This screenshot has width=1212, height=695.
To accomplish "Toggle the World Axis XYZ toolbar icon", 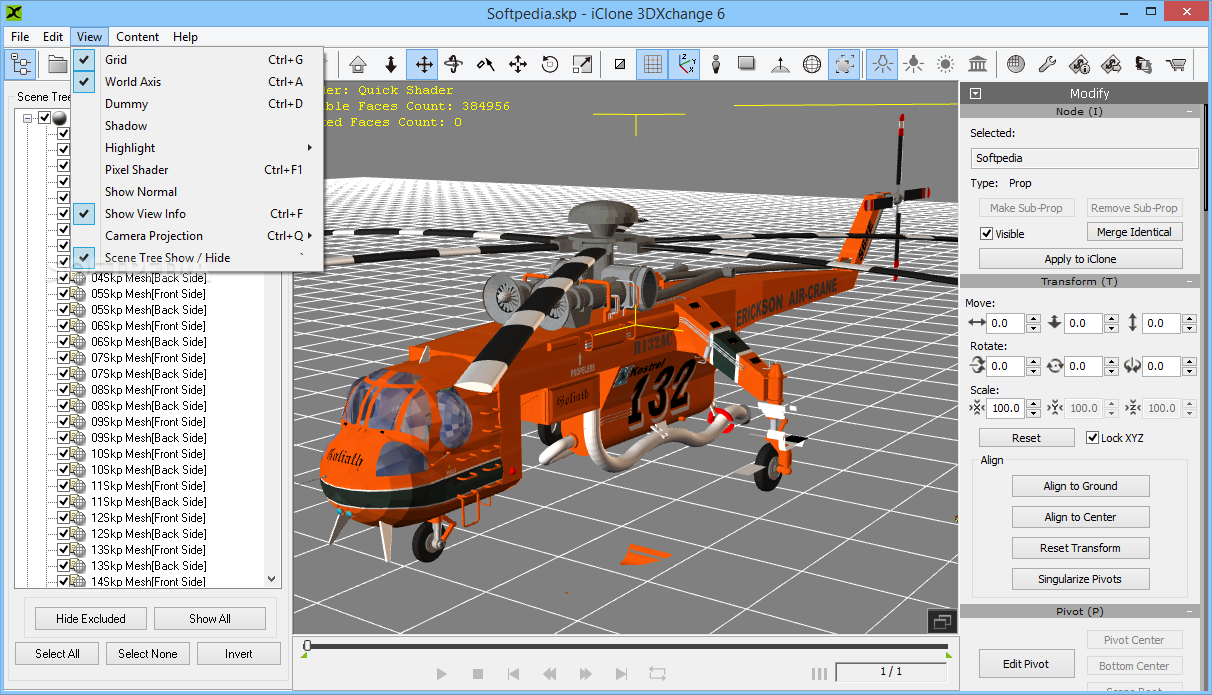I will 684,65.
